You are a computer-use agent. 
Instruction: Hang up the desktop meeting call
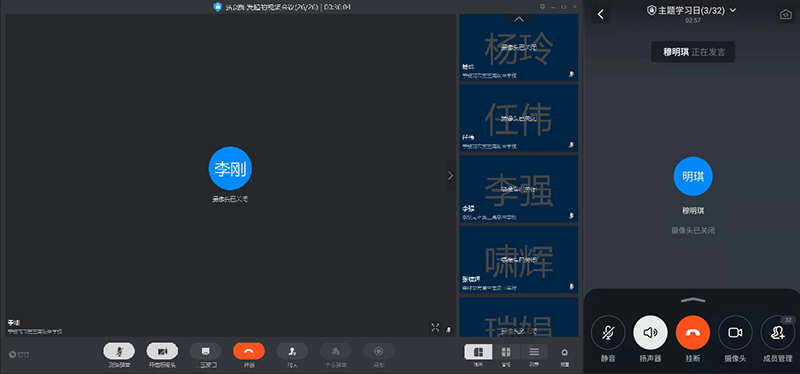click(x=248, y=351)
